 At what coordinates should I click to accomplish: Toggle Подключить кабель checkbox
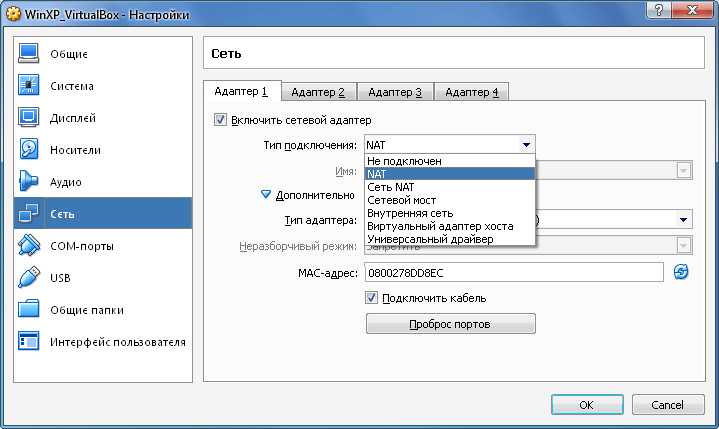pos(371,298)
